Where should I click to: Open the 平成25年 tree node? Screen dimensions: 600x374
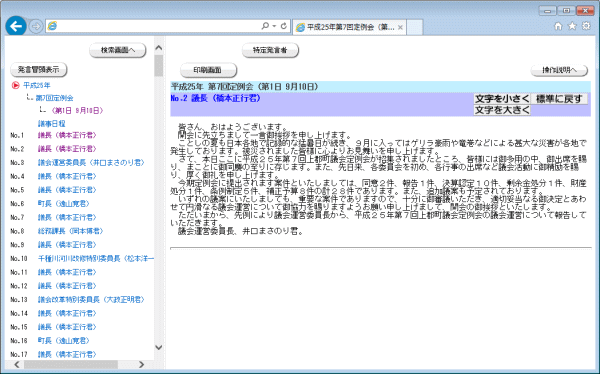click(x=37, y=85)
